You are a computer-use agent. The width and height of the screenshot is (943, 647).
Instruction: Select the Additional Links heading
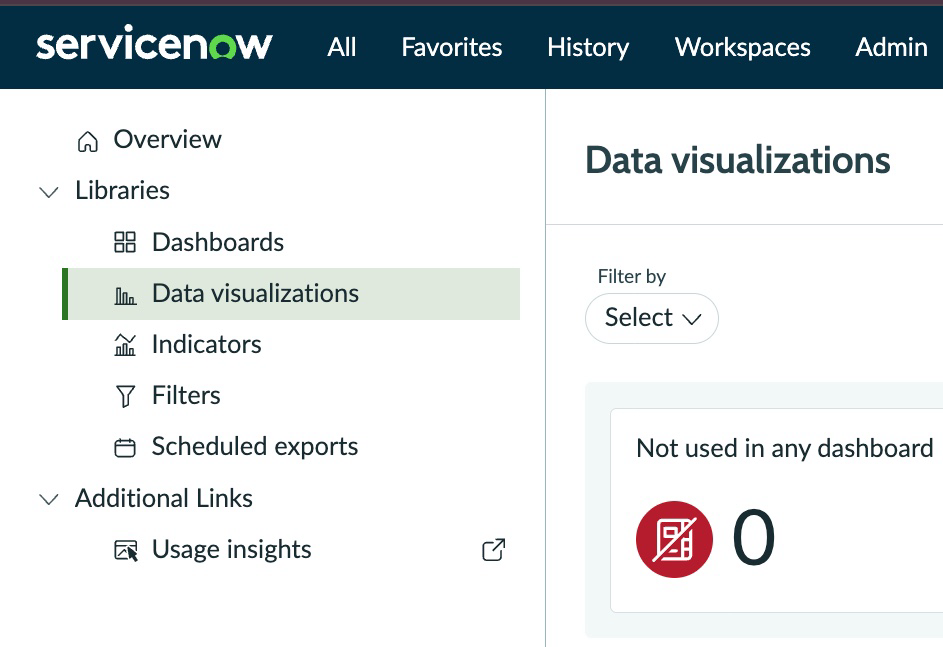[x=164, y=498]
